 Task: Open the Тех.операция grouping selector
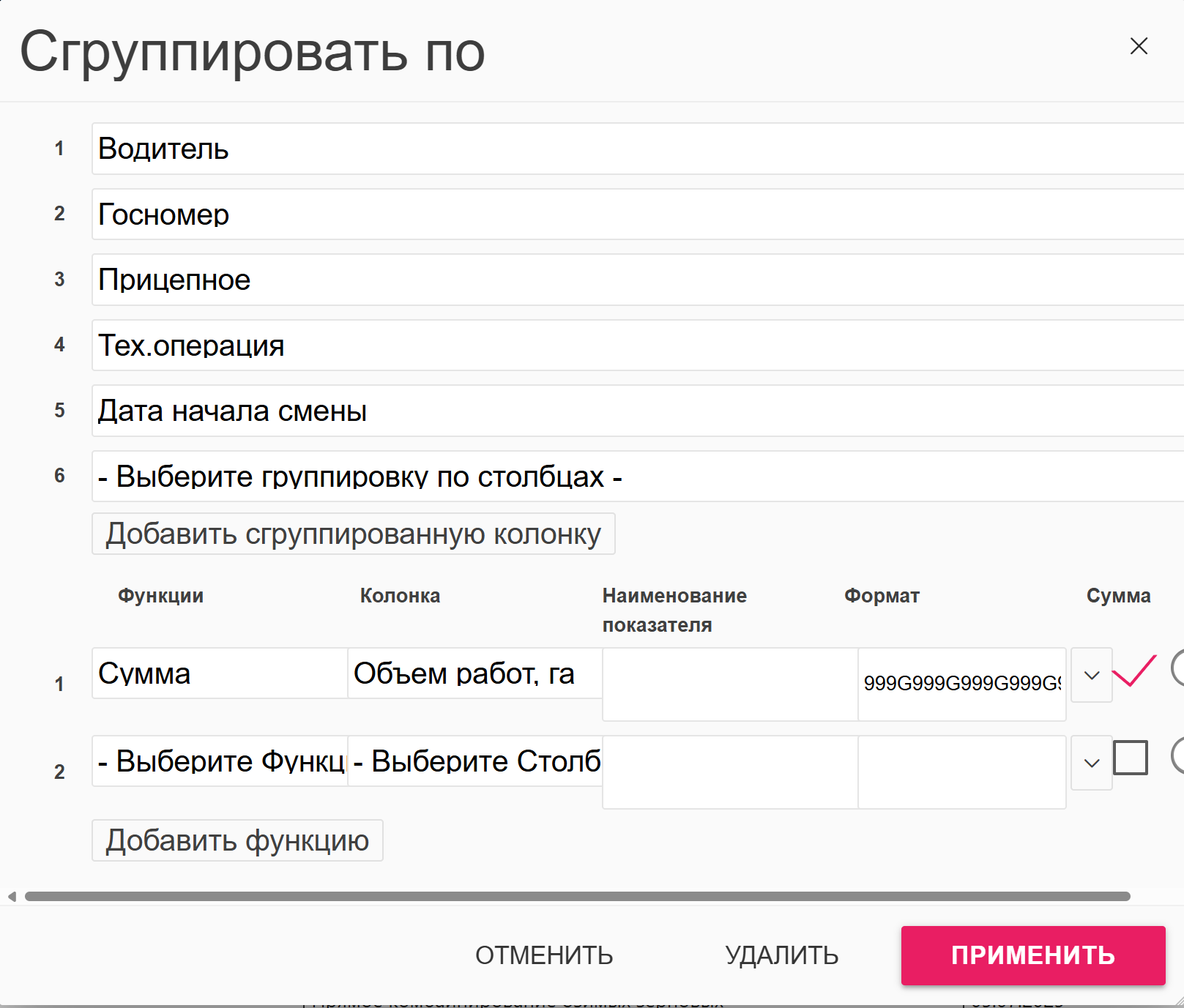[637, 346]
